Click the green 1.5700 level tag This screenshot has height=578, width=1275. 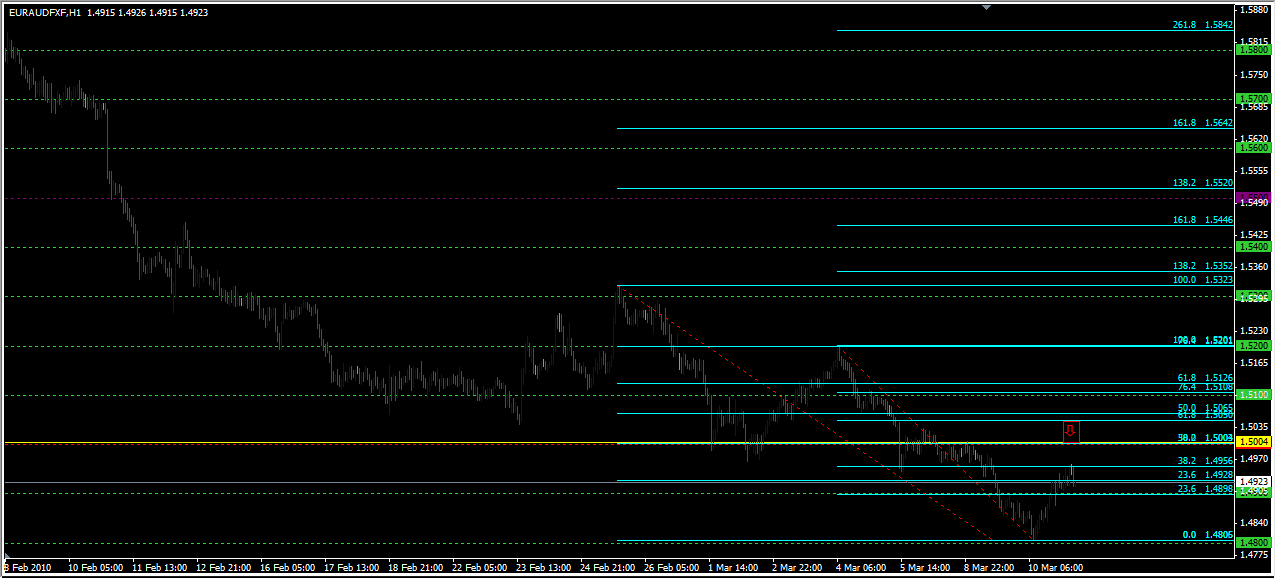pos(1253,99)
